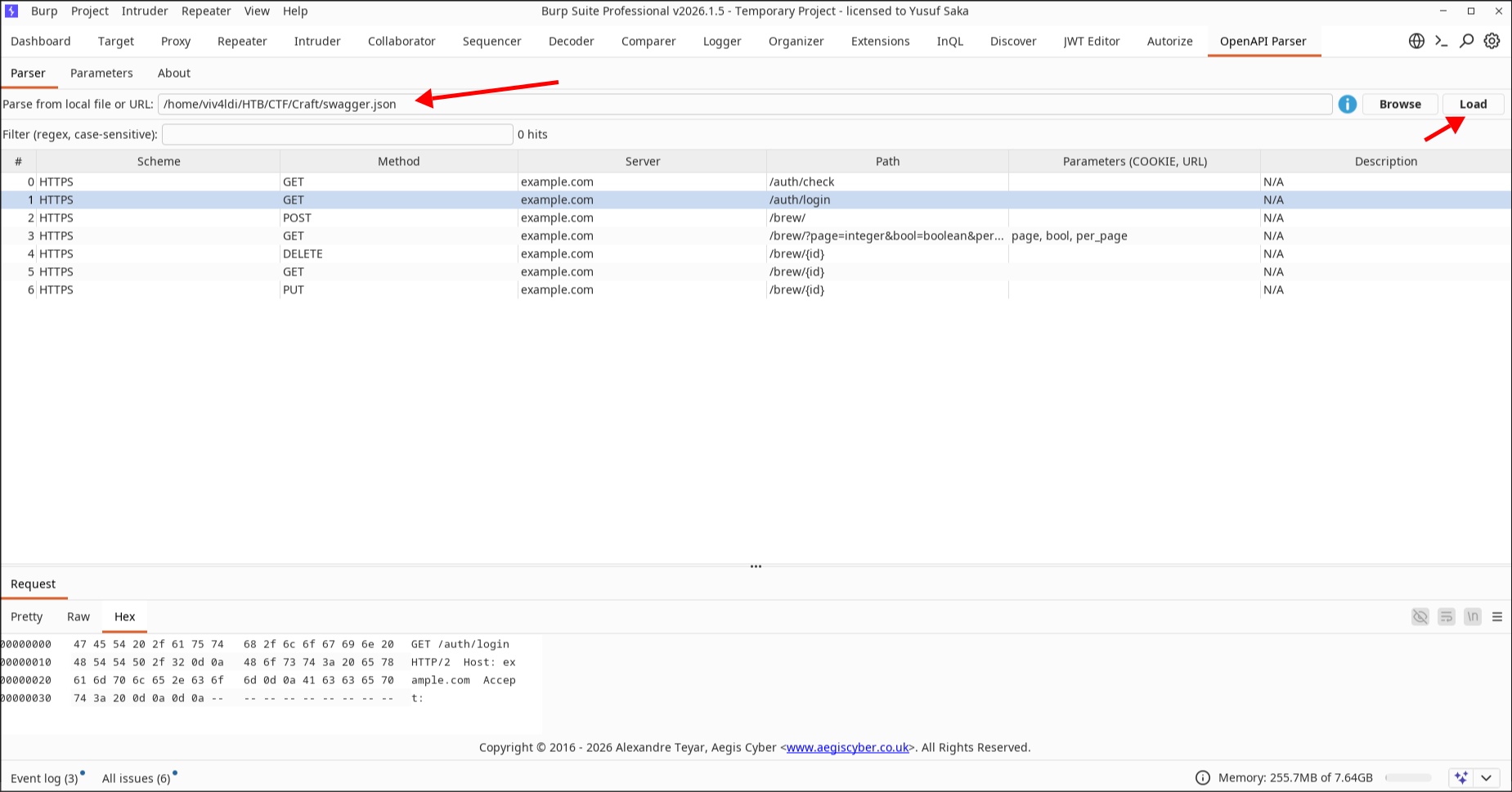Toggle word wrap icon in Request panel
This screenshot has height=792, width=1512.
click(x=1447, y=617)
